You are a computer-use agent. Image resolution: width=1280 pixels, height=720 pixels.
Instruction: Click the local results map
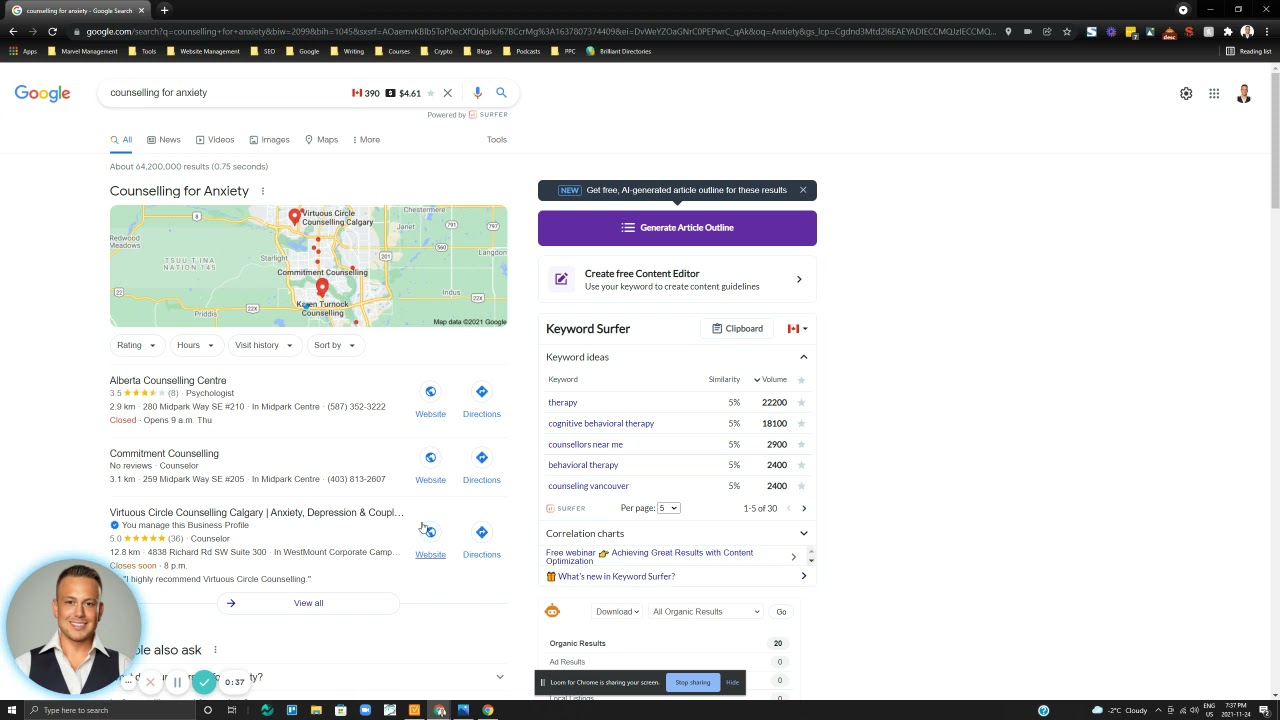(308, 266)
